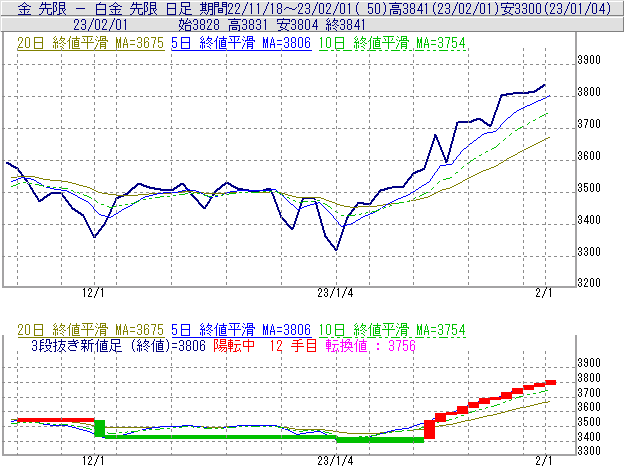Click upper chart legend '10日 終値平滑 MA=3754'
Screen dimensions: 624x475
[x=392, y=43]
